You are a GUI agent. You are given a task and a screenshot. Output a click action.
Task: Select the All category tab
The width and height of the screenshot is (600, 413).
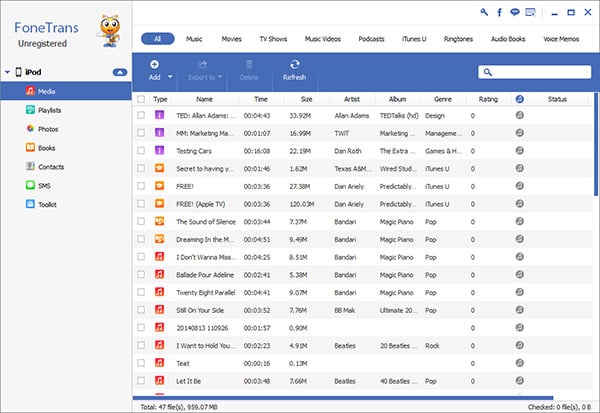tap(158, 39)
